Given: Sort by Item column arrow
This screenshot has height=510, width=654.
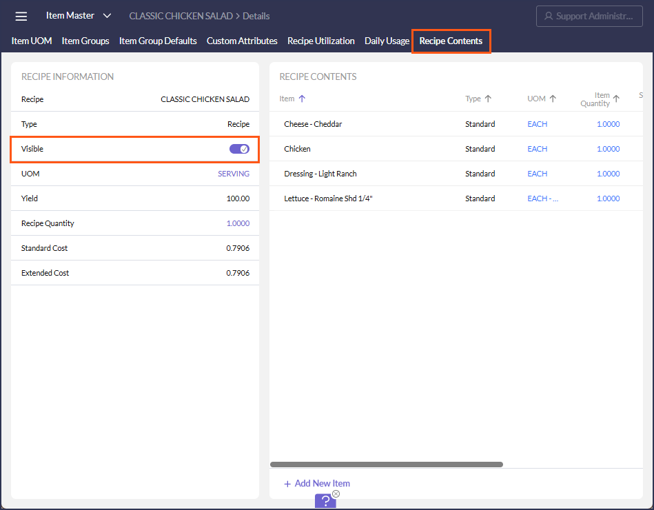Looking at the screenshot, I should pos(302,99).
